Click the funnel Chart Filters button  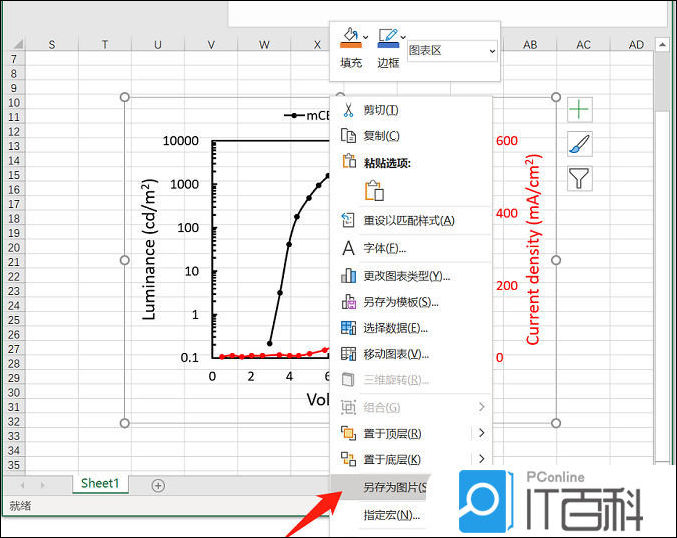pyautogui.click(x=579, y=179)
